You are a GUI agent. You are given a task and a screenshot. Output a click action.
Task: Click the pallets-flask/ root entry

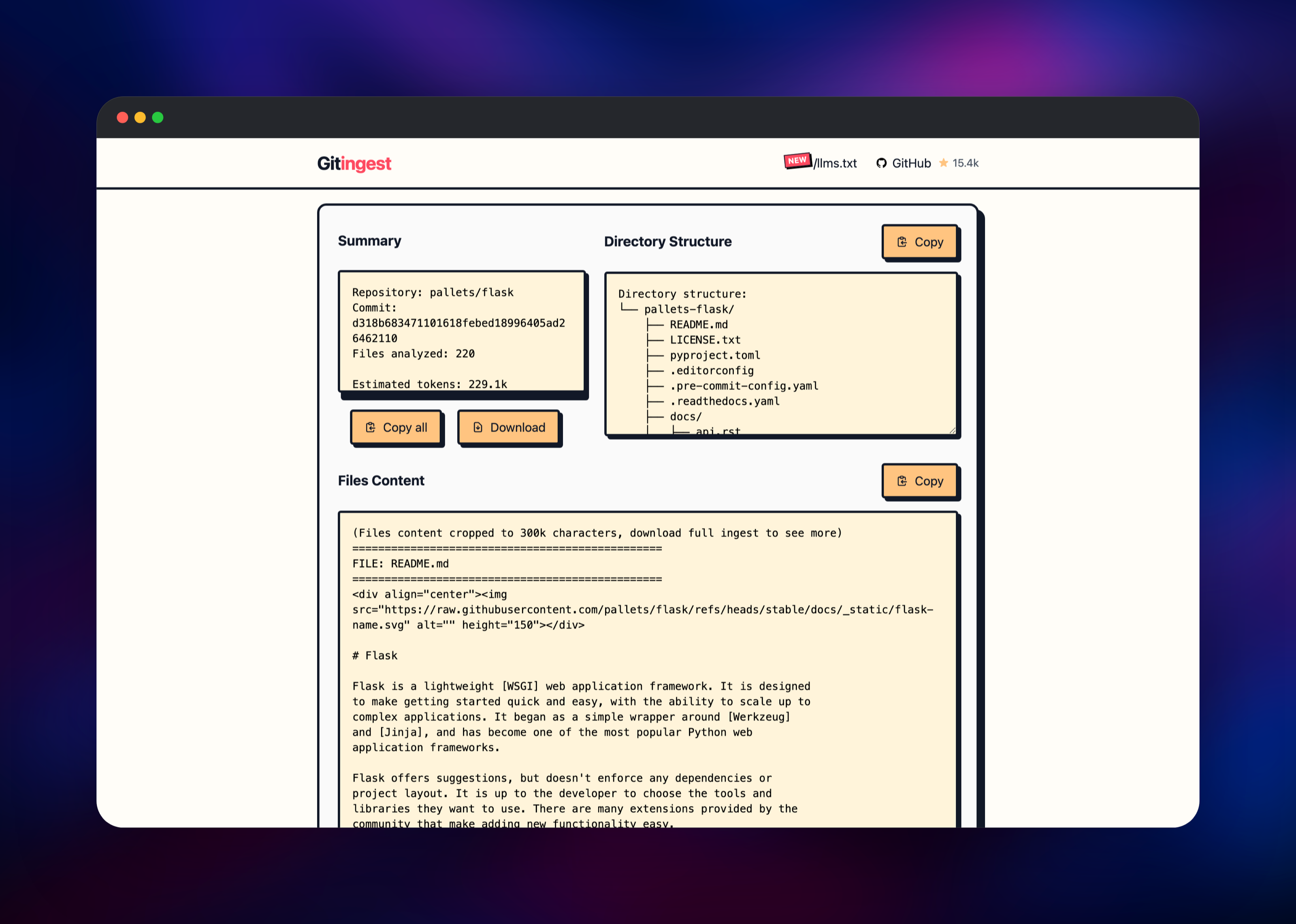pos(688,309)
